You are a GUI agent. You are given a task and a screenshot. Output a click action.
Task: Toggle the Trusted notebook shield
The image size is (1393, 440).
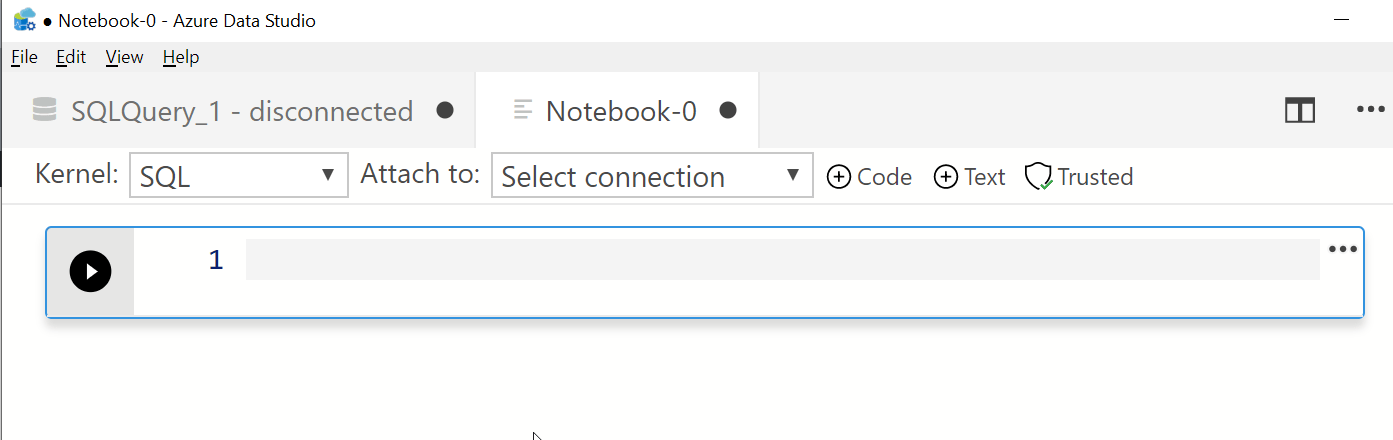pos(1080,177)
